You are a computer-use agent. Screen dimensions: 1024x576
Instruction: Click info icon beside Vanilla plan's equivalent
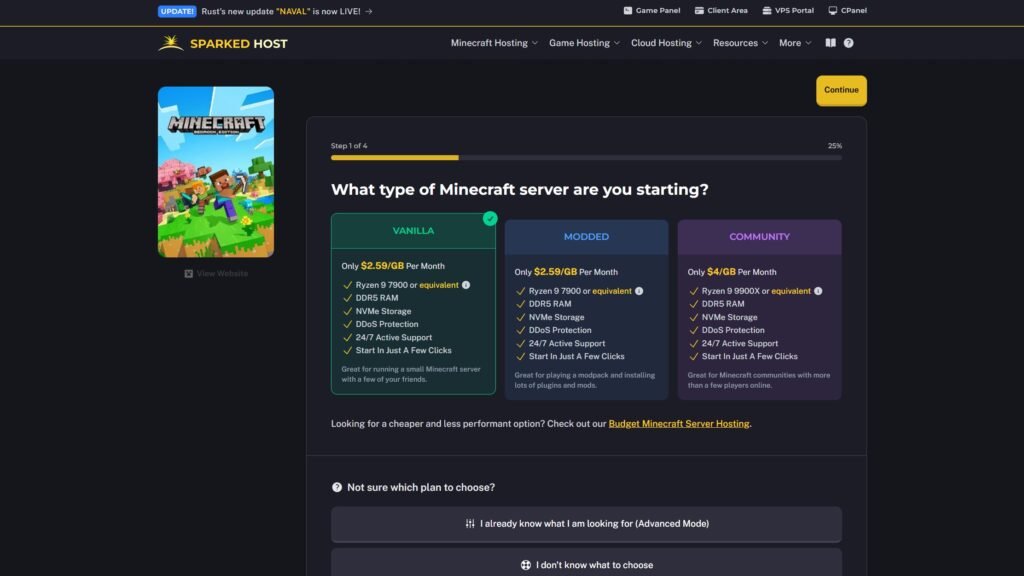[x=466, y=285]
